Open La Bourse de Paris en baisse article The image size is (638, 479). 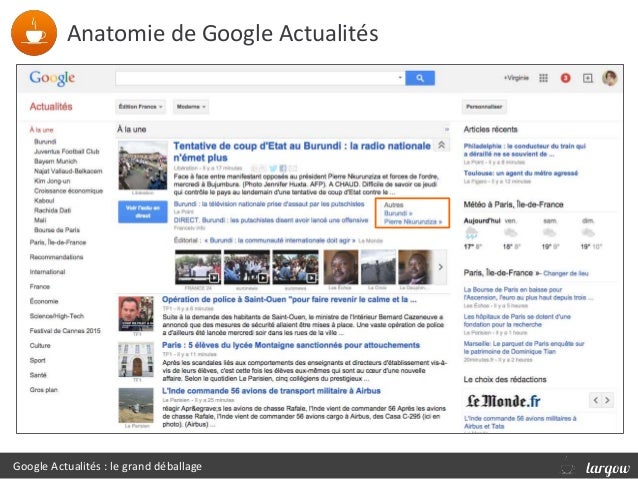pyautogui.click(x=528, y=293)
